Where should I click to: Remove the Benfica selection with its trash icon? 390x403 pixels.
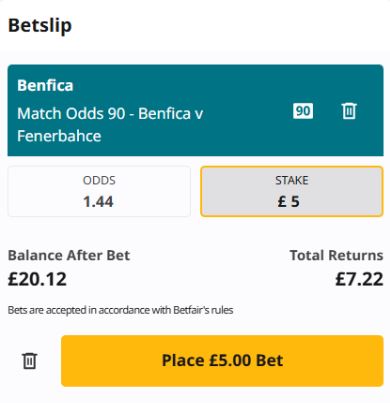point(349,111)
